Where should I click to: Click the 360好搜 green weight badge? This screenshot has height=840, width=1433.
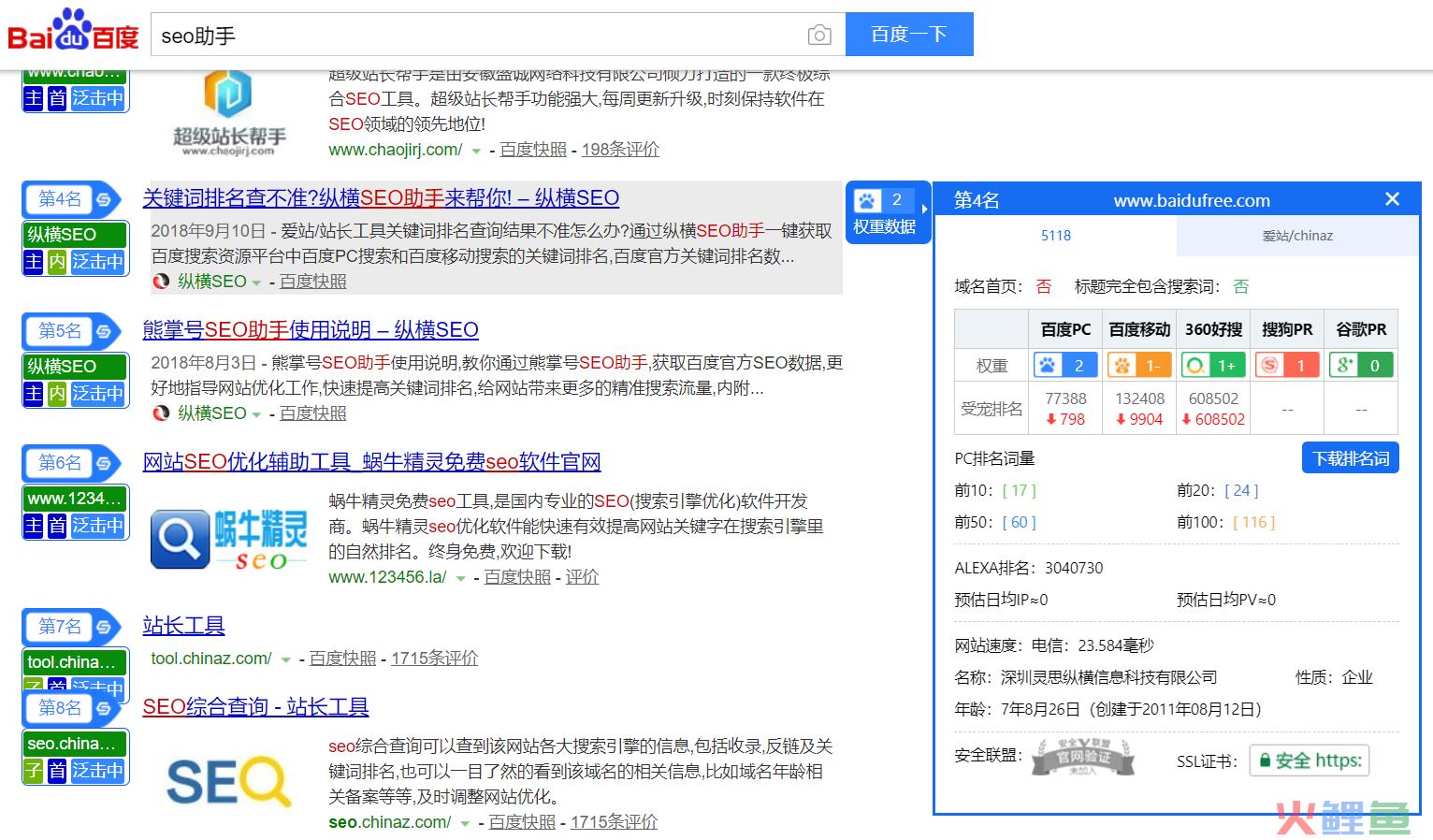click(1213, 366)
